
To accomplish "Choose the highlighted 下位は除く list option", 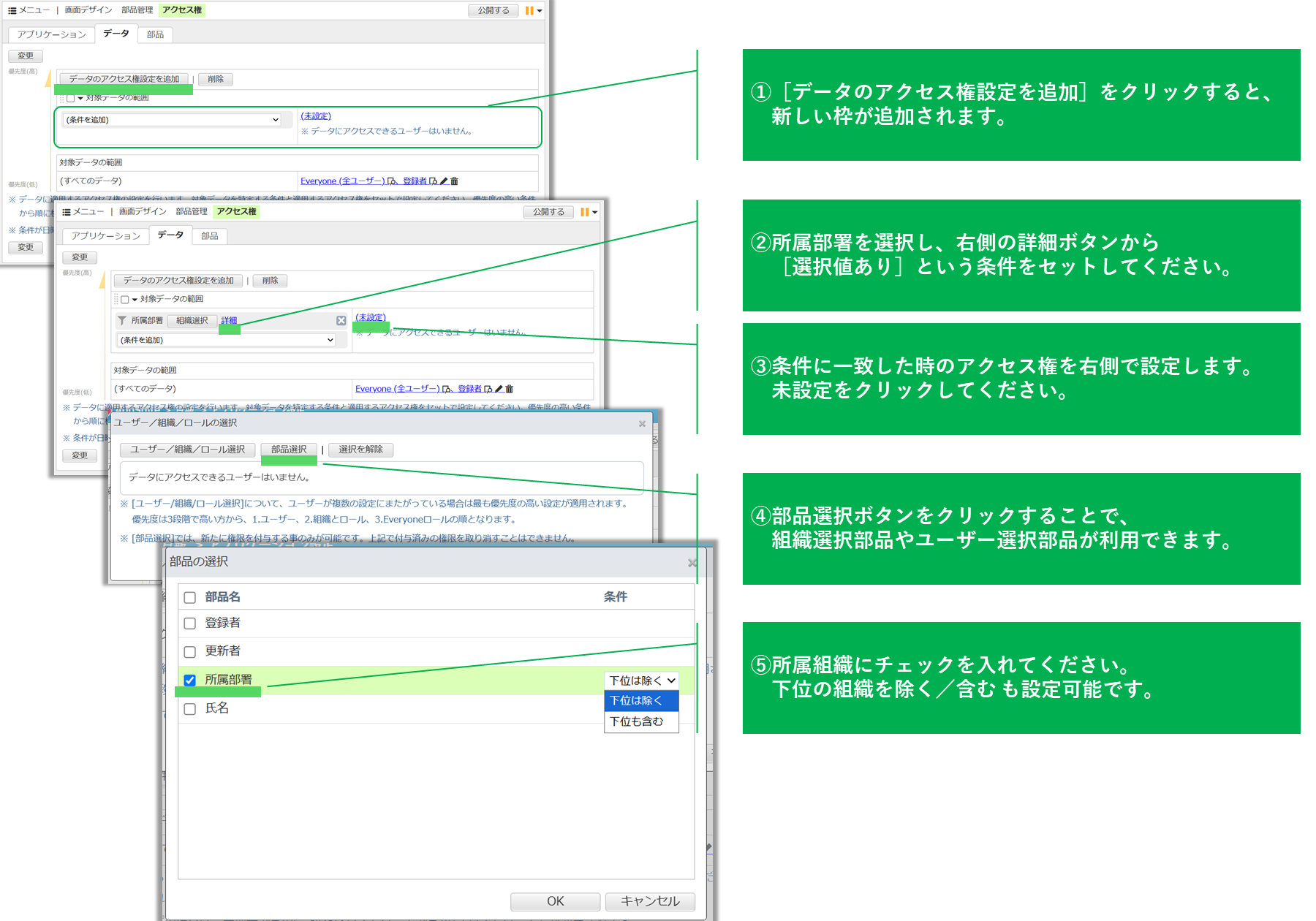I will point(641,700).
